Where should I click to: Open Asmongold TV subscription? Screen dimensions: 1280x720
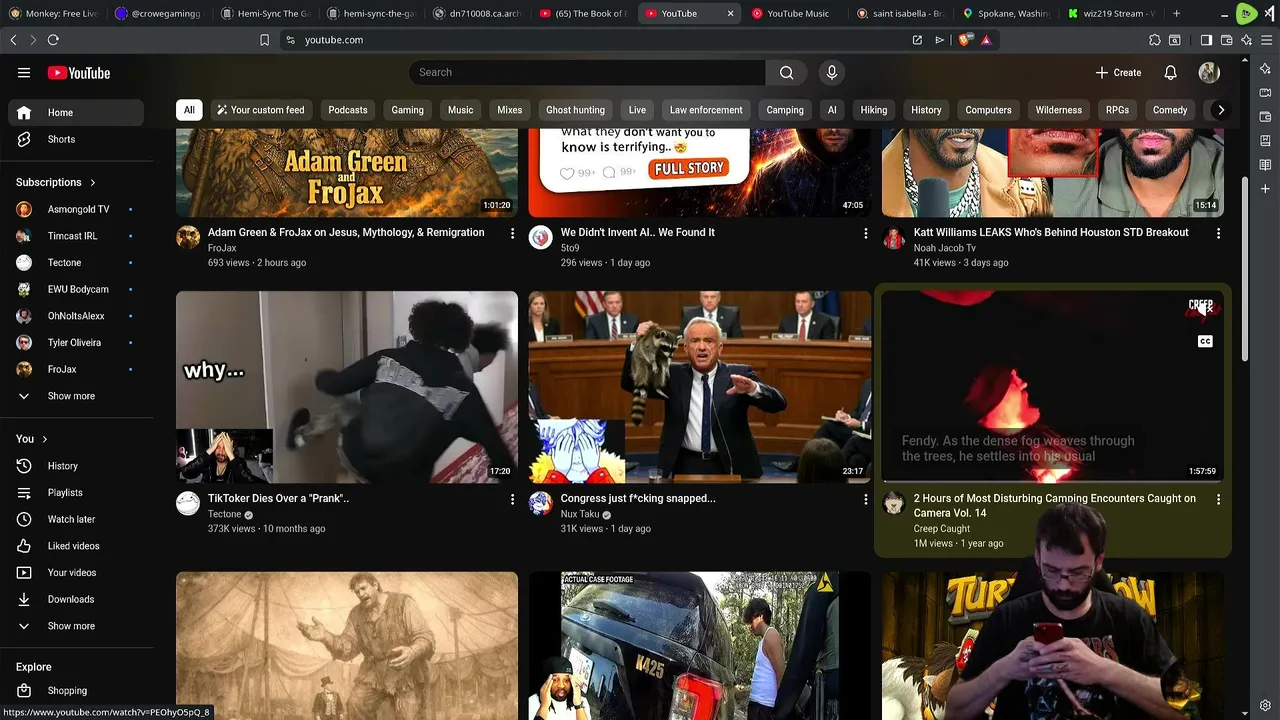[x=76, y=210]
